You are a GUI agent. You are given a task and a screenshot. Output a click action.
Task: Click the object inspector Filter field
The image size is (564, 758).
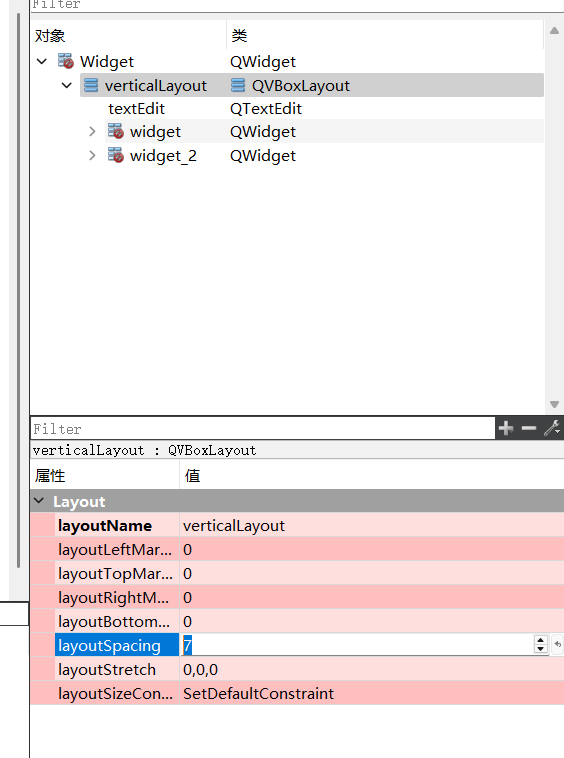click(x=296, y=6)
